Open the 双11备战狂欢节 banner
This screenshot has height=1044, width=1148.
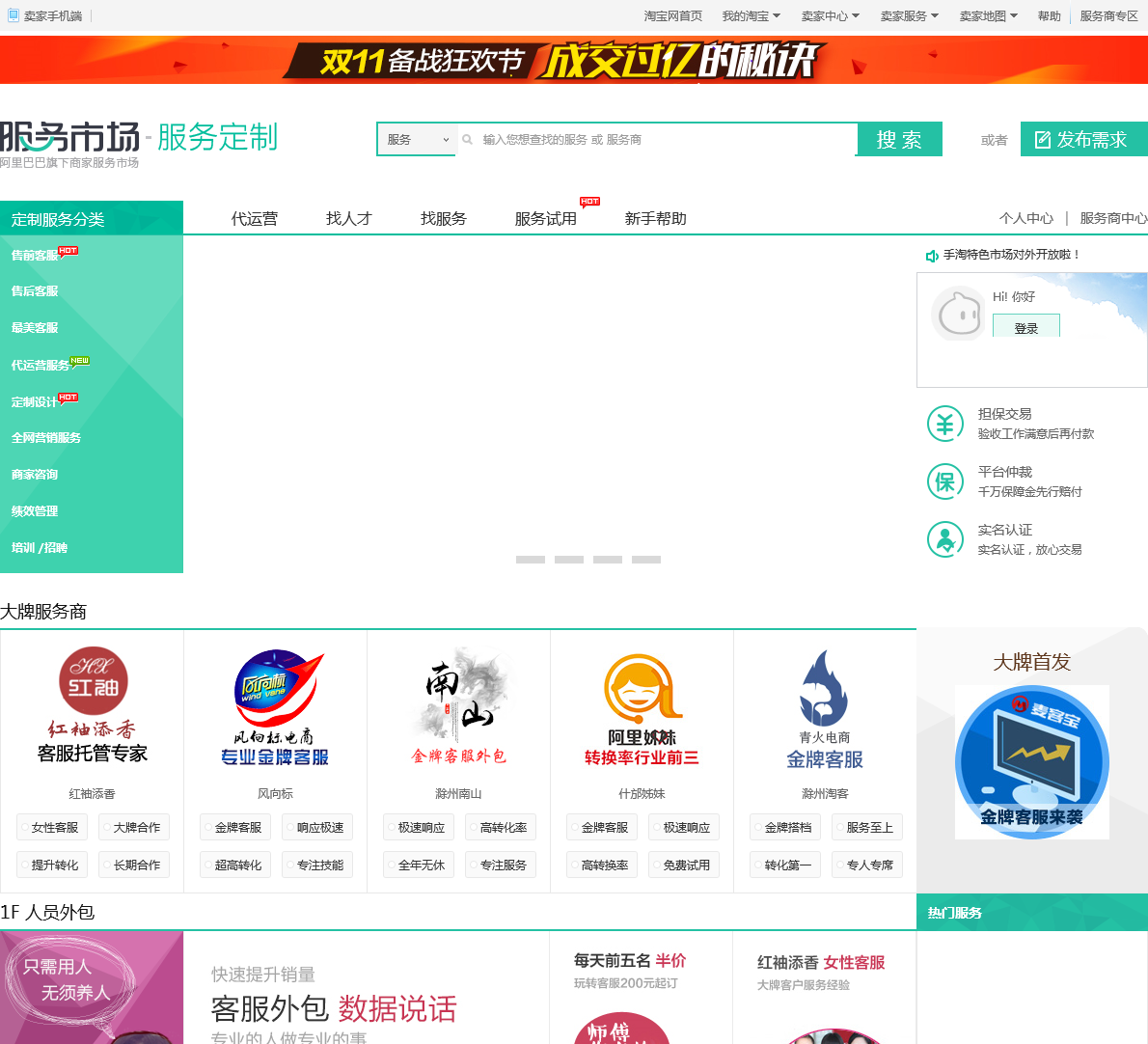click(x=574, y=60)
